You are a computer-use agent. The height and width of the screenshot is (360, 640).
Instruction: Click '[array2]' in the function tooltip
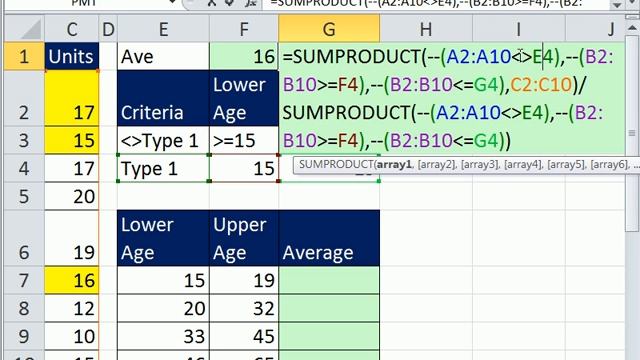(436, 164)
